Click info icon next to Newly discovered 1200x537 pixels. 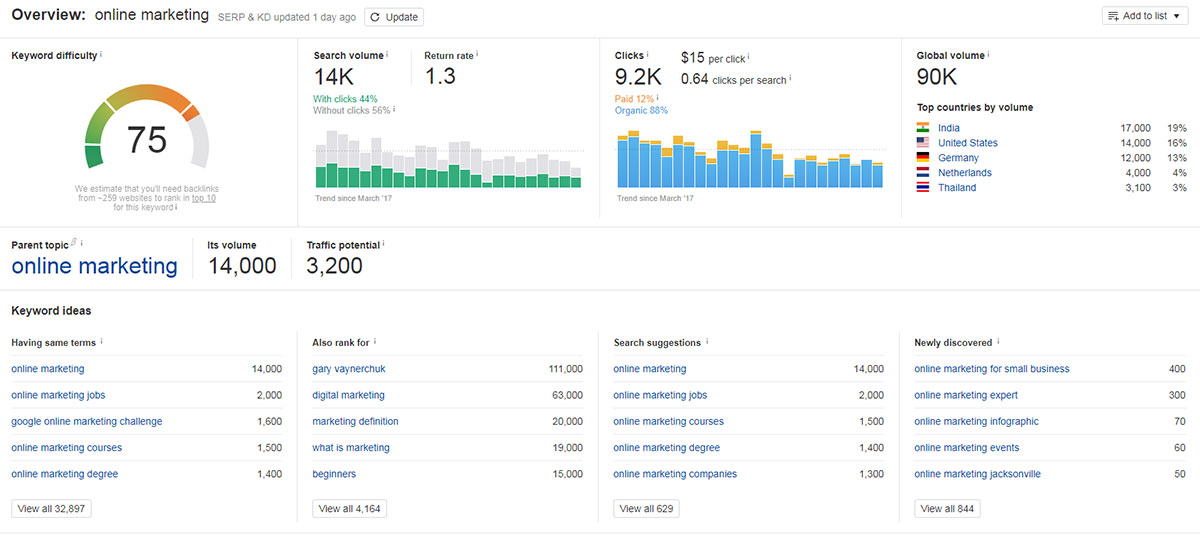point(998,342)
